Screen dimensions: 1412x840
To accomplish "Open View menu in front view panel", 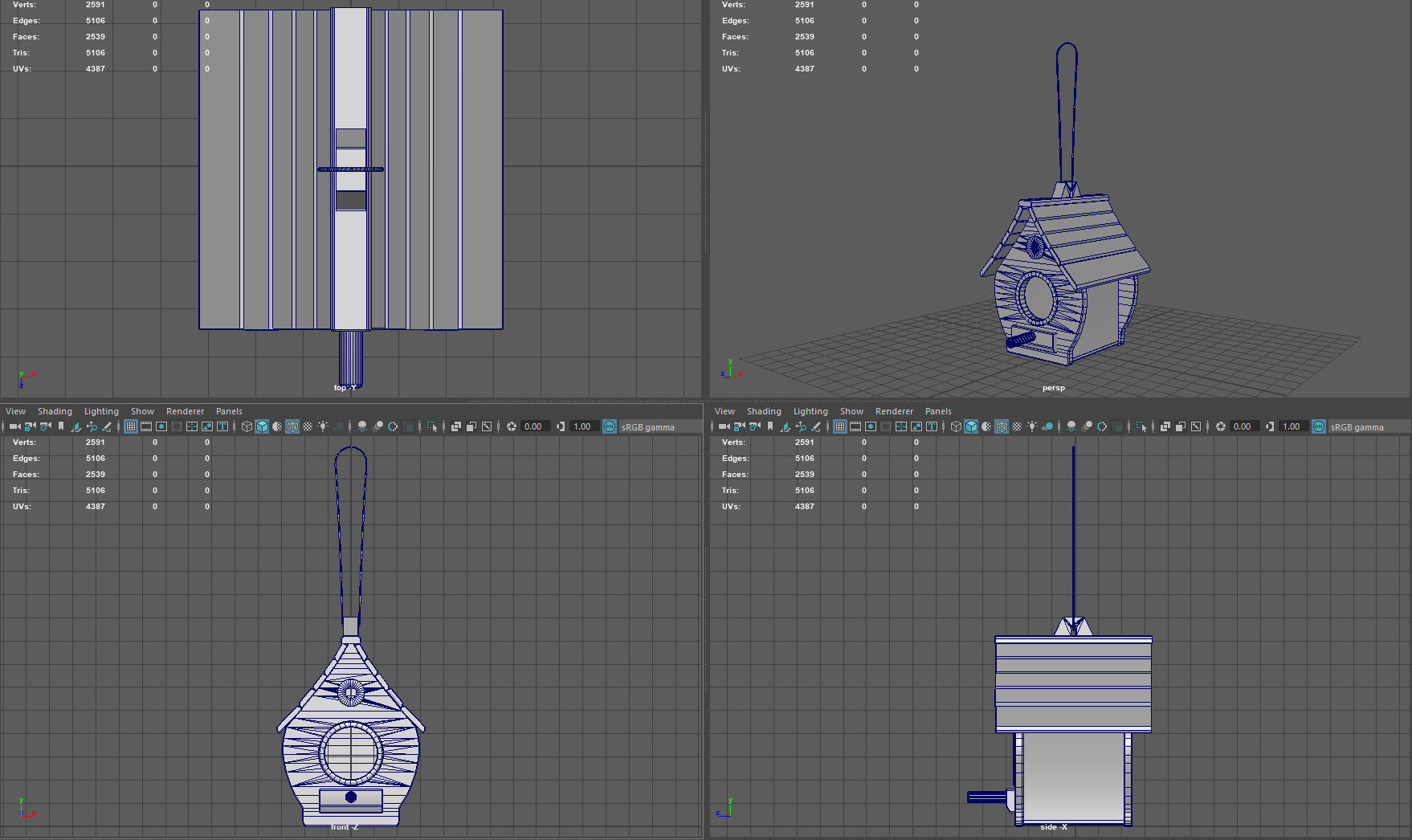I will coord(15,411).
